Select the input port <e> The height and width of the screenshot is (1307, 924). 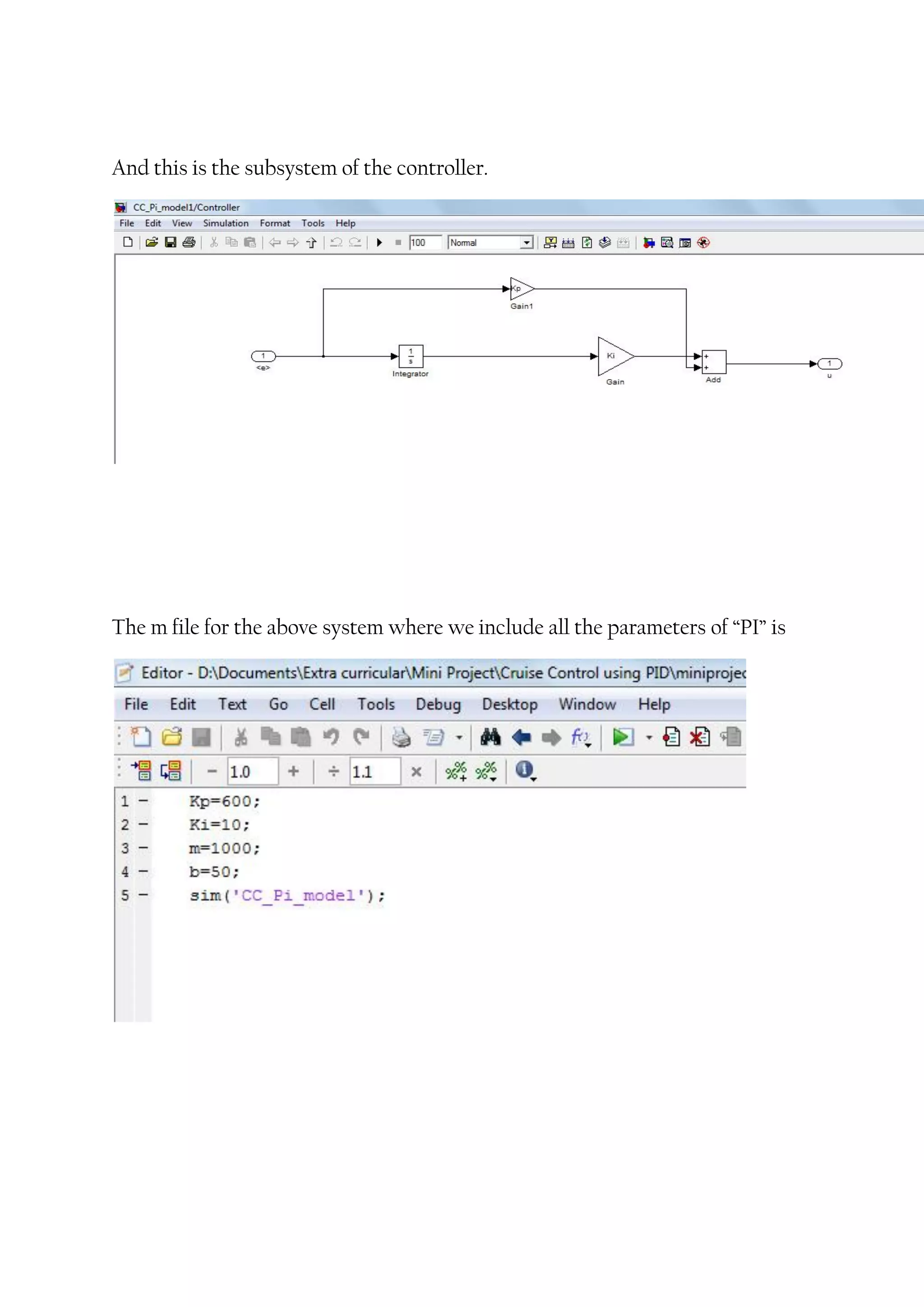tap(263, 356)
